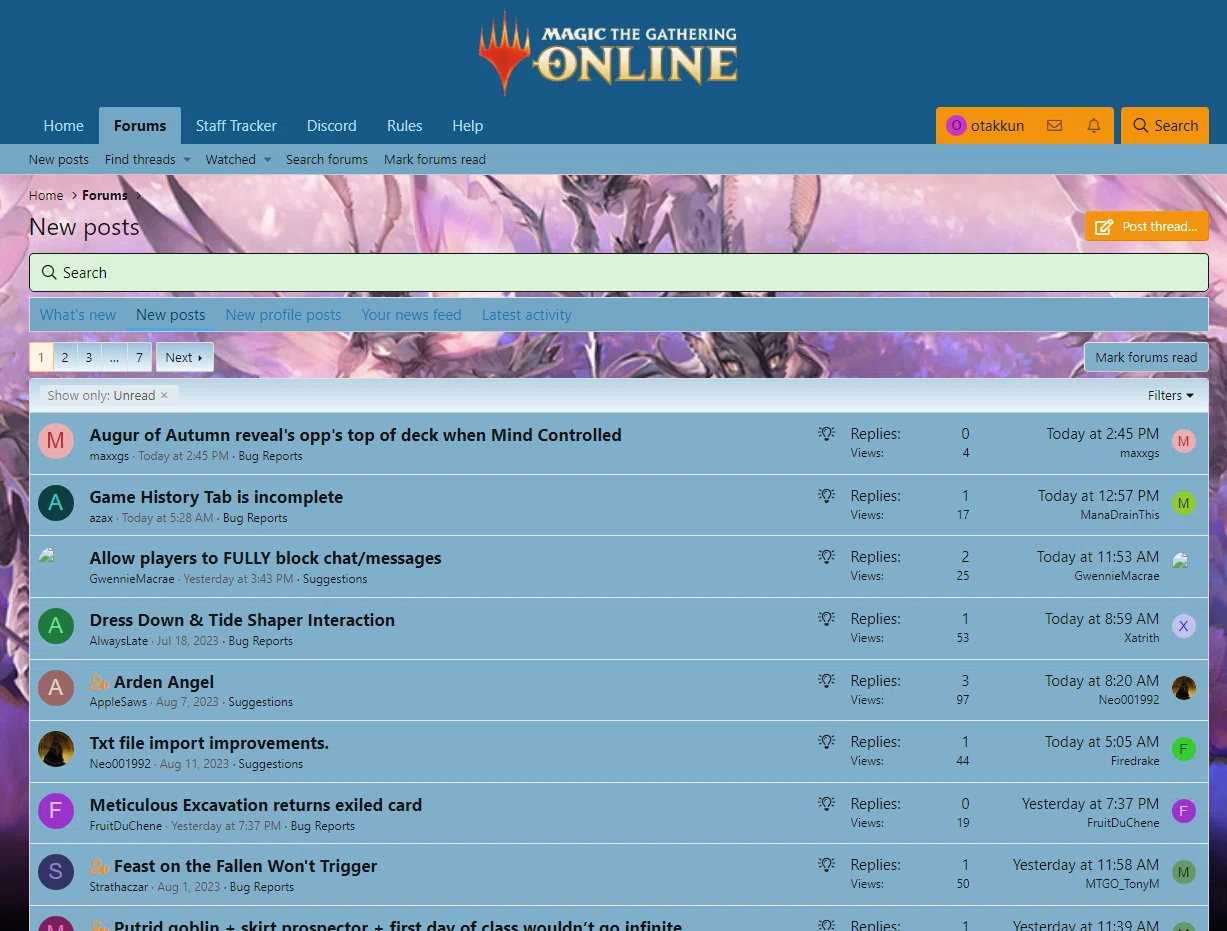The height and width of the screenshot is (931, 1227).
Task: Open AlwaysLate avatar on Dress Down thread
Action: 56,626
